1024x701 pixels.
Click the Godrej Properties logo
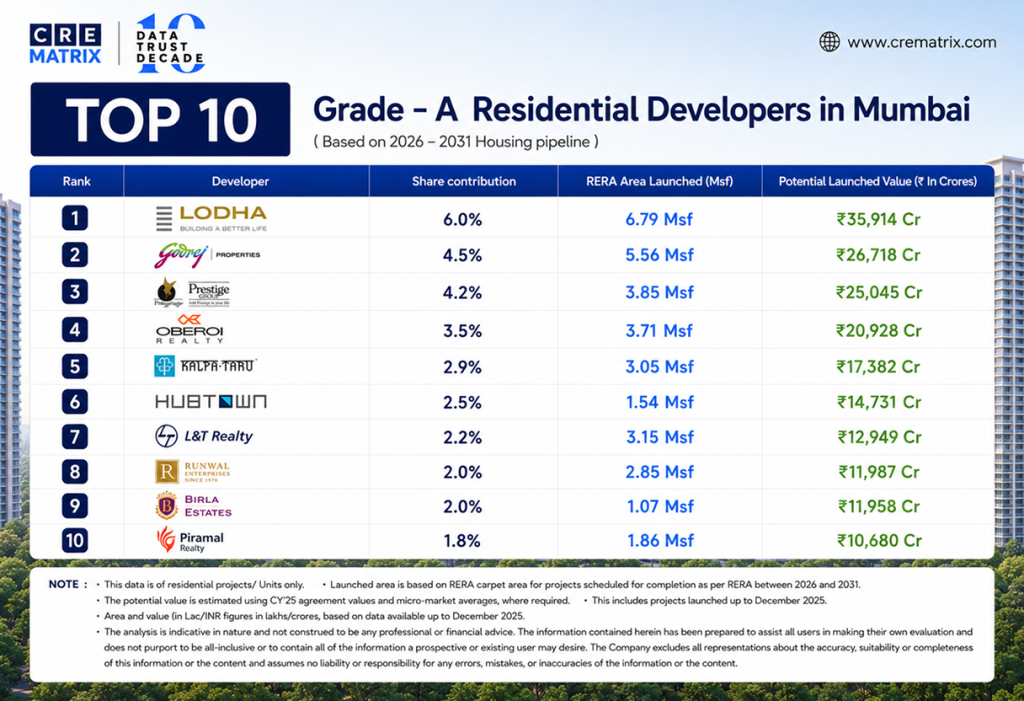coord(207,255)
